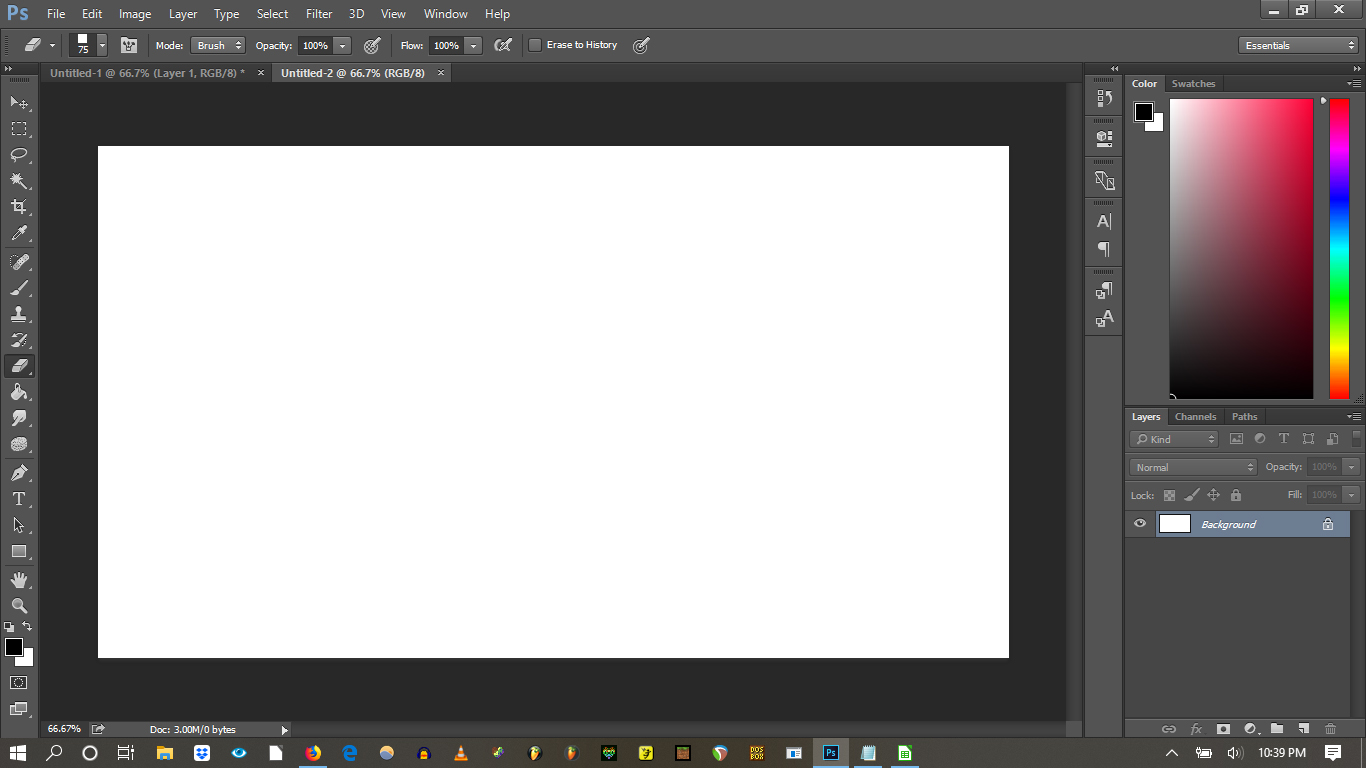Open the Essentials workspace dropdown

pos(1298,45)
